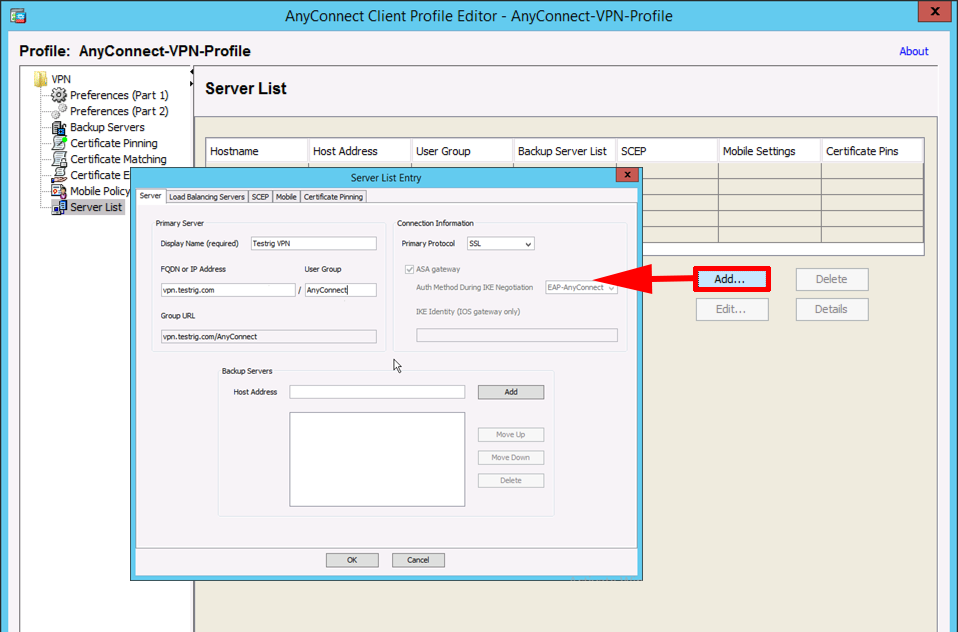Click the Delete button beside Add...
The width and height of the screenshot is (958, 632).
coord(832,279)
